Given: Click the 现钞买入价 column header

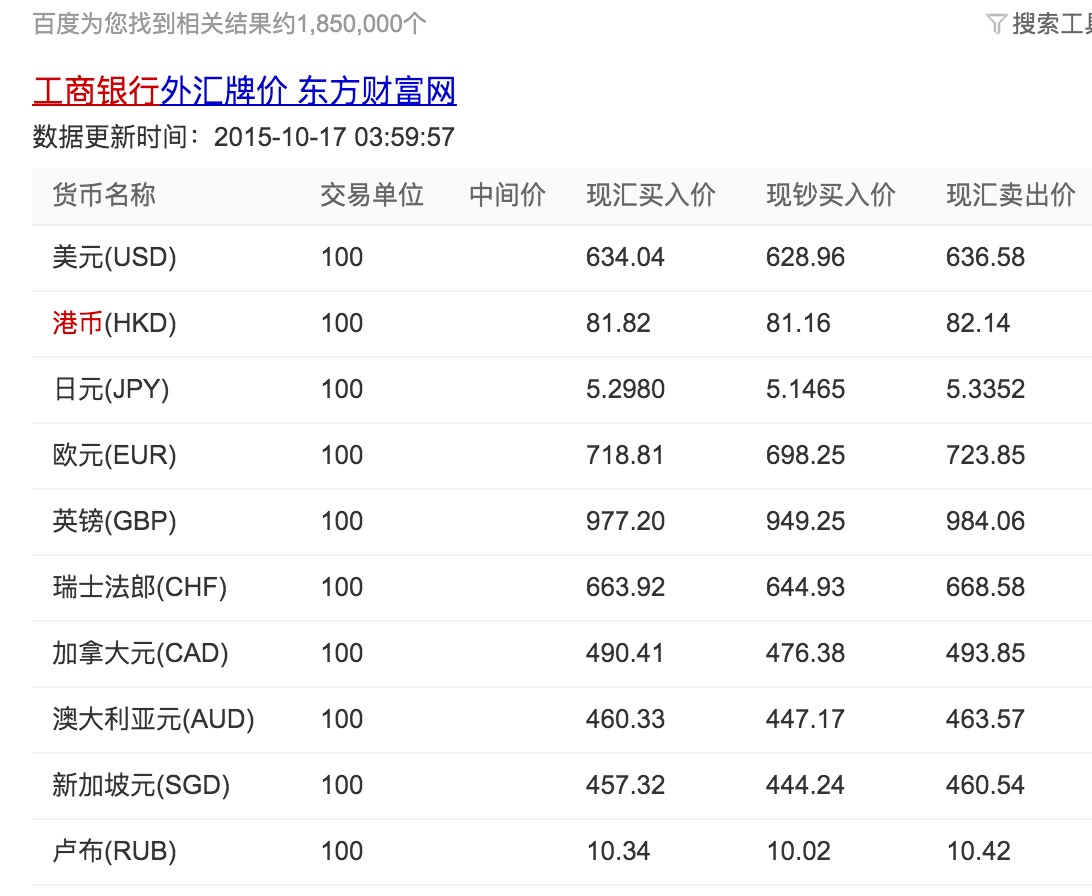Looking at the screenshot, I should click(830, 195).
